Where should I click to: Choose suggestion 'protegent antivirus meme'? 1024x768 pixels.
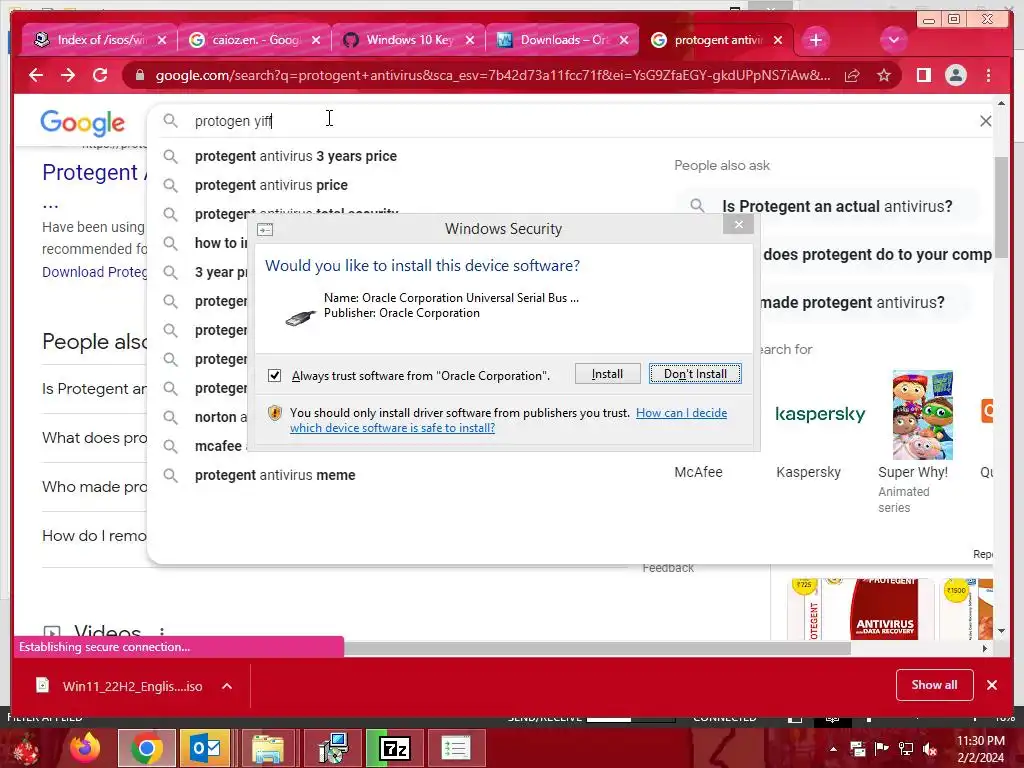275,475
